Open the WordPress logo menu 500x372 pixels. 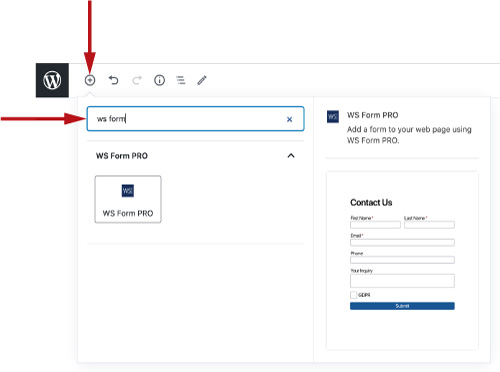tap(52, 80)
